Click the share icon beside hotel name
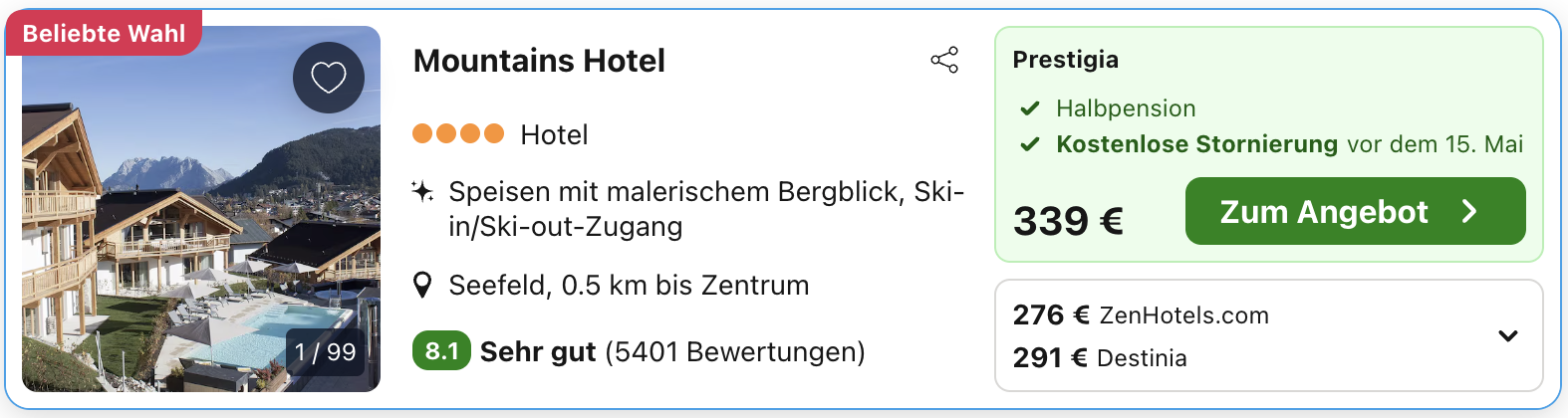Image resolution: width=1568 pixels, height=418 pixels. (944, 61)
